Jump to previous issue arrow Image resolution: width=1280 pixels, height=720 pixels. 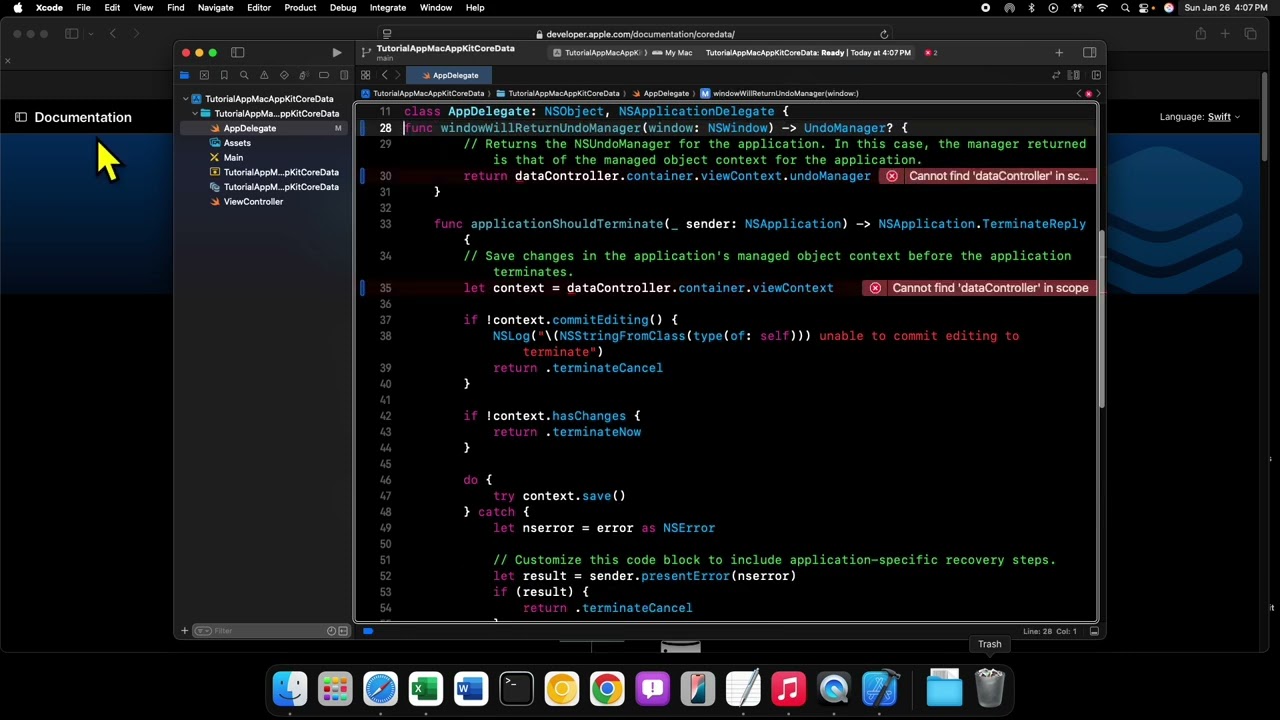(x=1079, y=93)
